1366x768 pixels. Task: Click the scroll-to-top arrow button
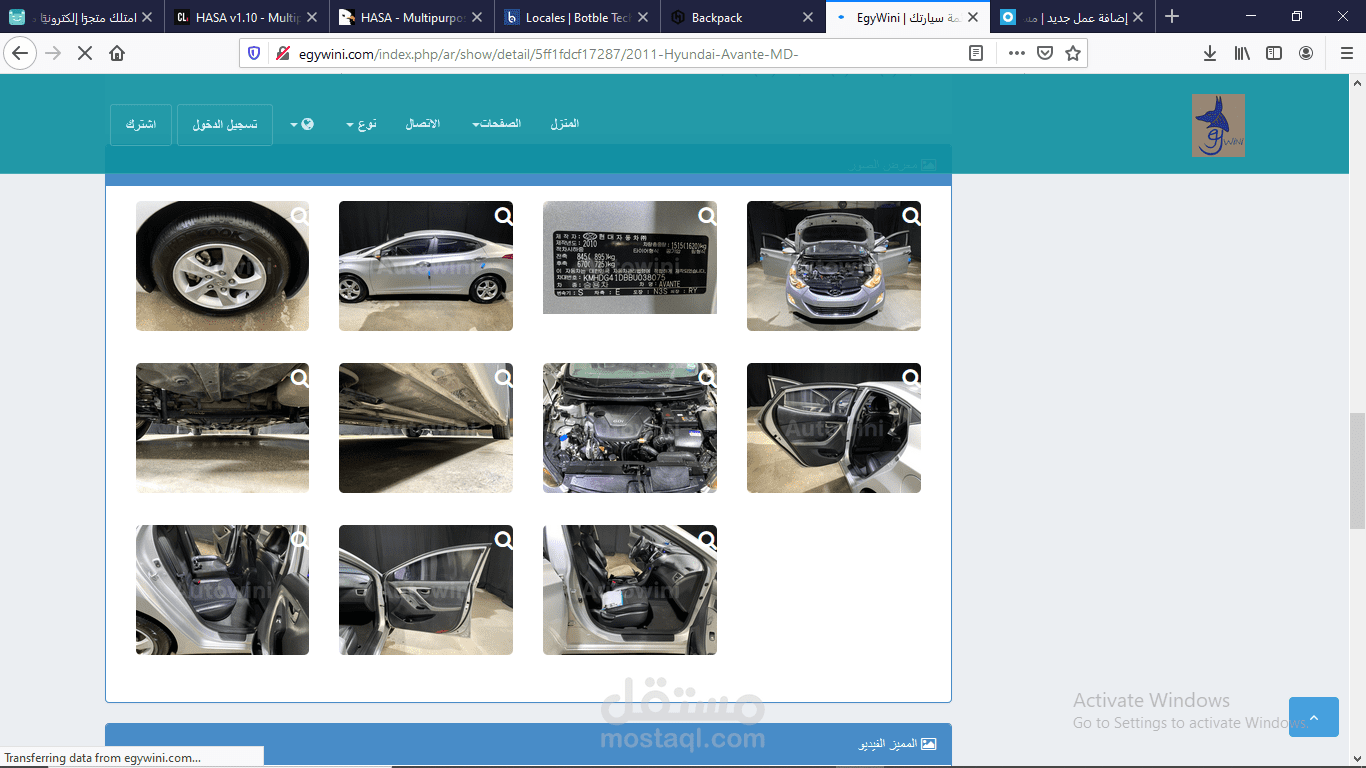pyautogui.click(x=1314, y=717)
